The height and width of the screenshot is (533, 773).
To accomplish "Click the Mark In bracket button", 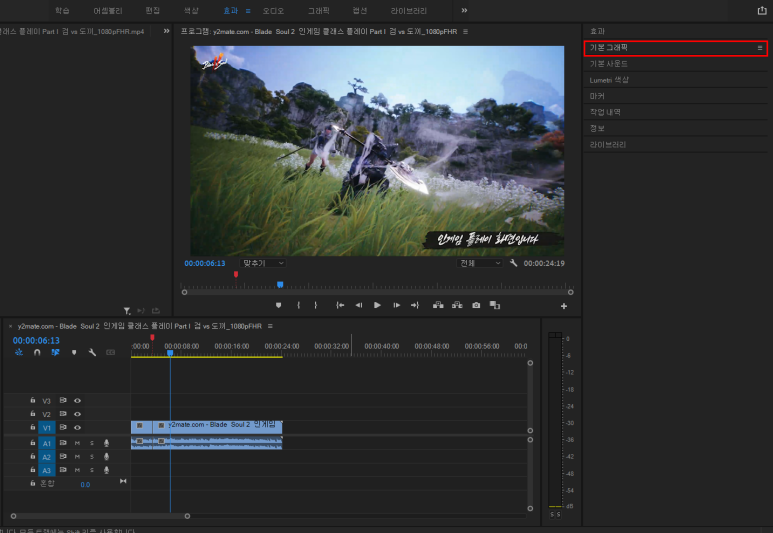I will [298, 305].
